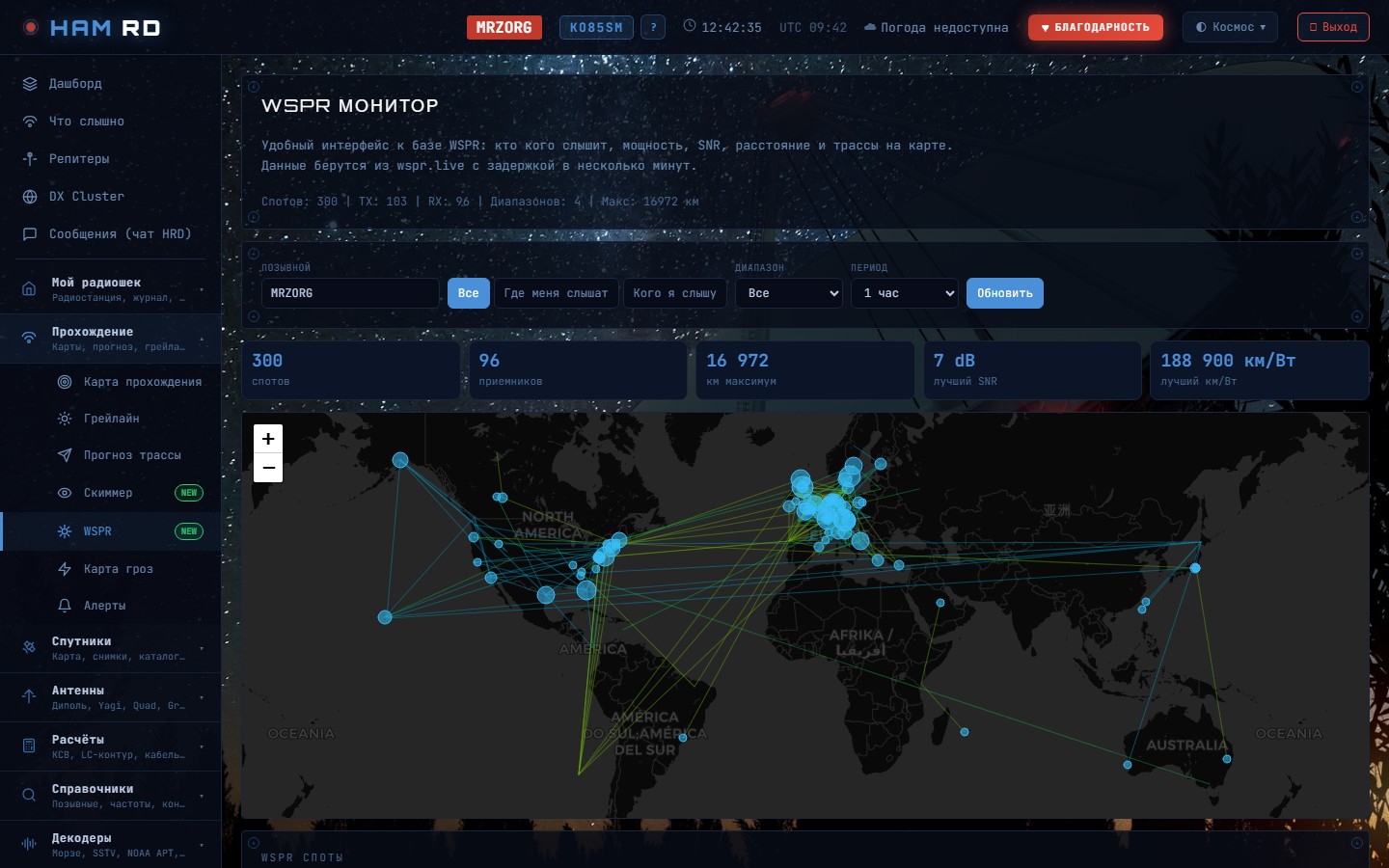Click the WSPR sun icon in sidebar
Viewport: 1389px width, 868px height.
click(x=65, y=531)
